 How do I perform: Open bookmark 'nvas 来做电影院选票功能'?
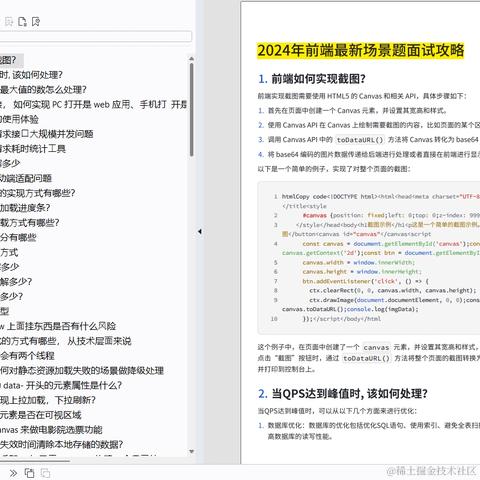51,430
